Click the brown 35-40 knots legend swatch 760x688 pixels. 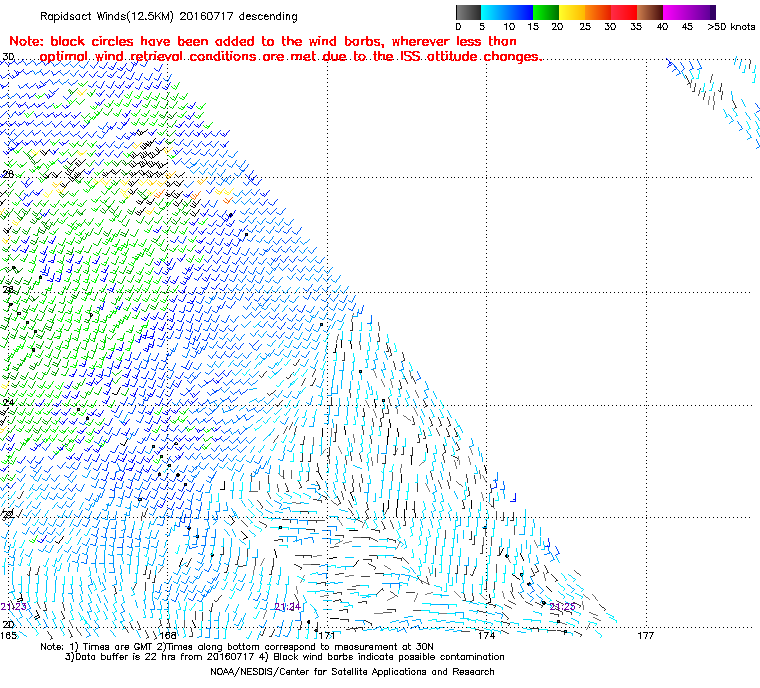(x=650, y=12)
